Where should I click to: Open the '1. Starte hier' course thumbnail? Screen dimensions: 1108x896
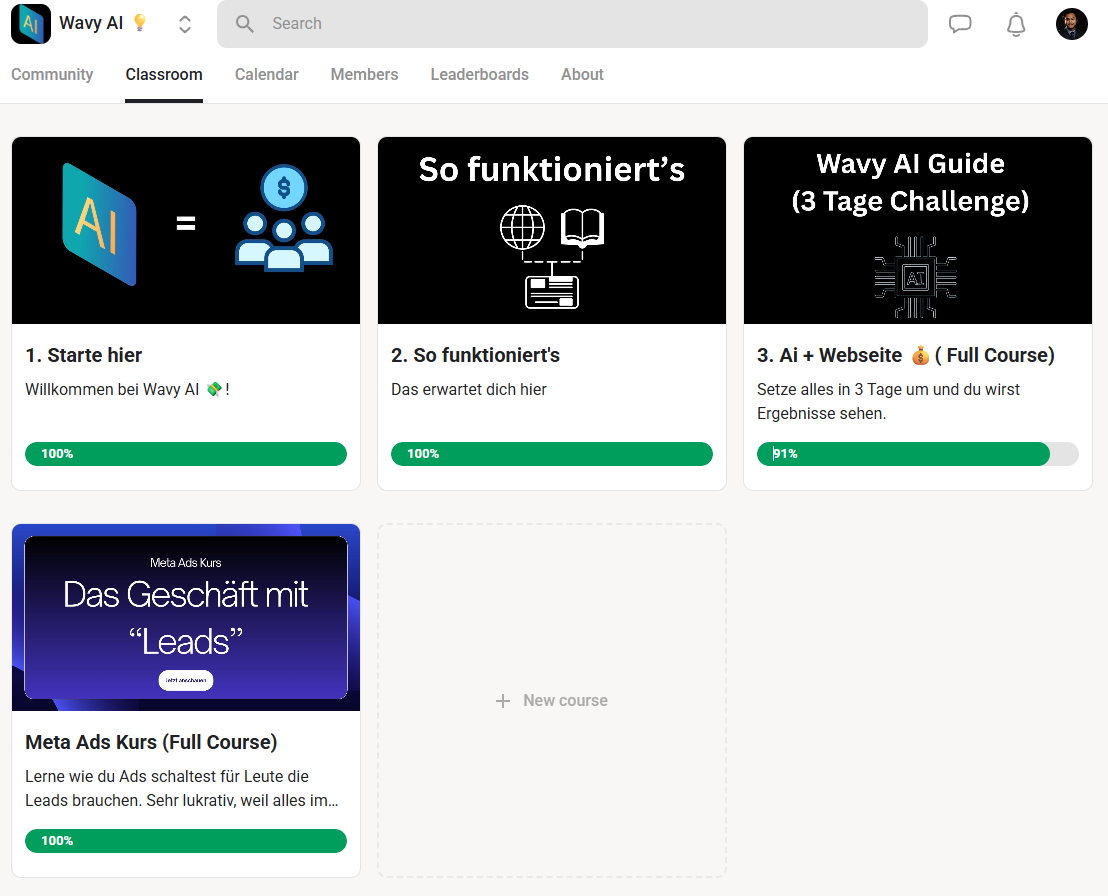click(x=186, y=230)
